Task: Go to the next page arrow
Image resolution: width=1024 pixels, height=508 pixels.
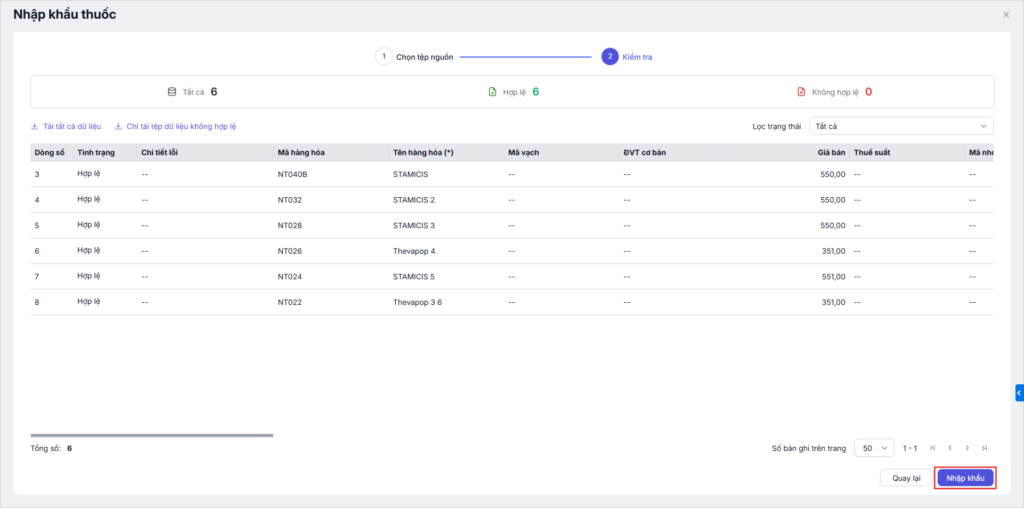Action: (x=967, y=448)
